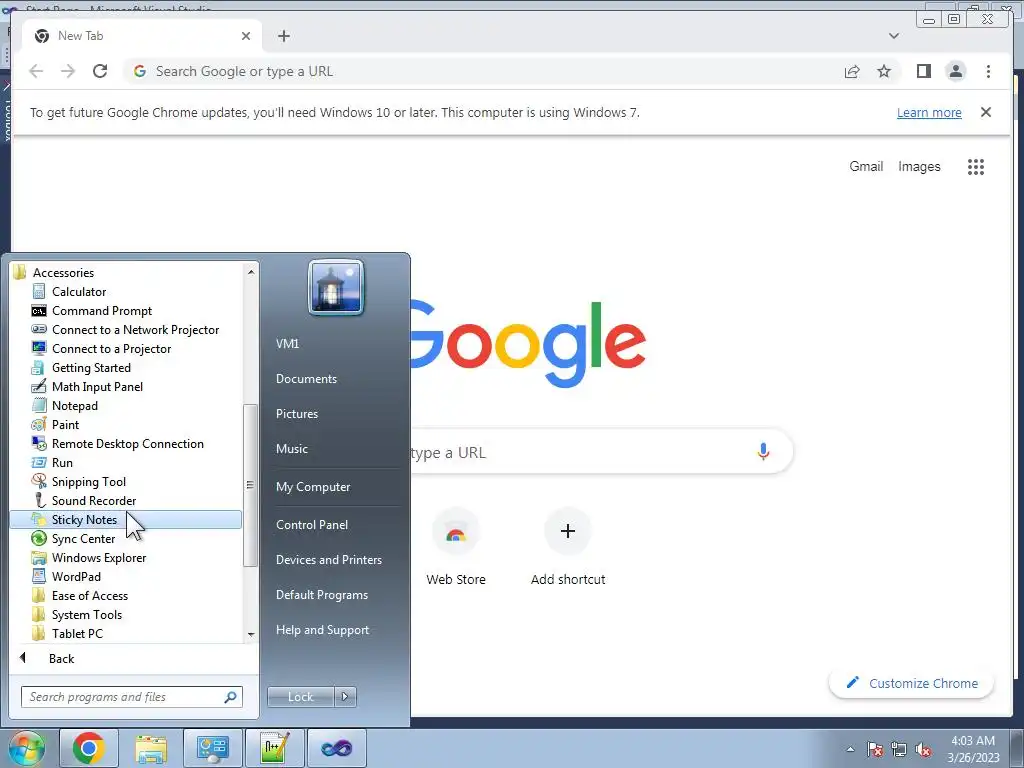Open Visual Studio taskbar icon

click(336, 748)
